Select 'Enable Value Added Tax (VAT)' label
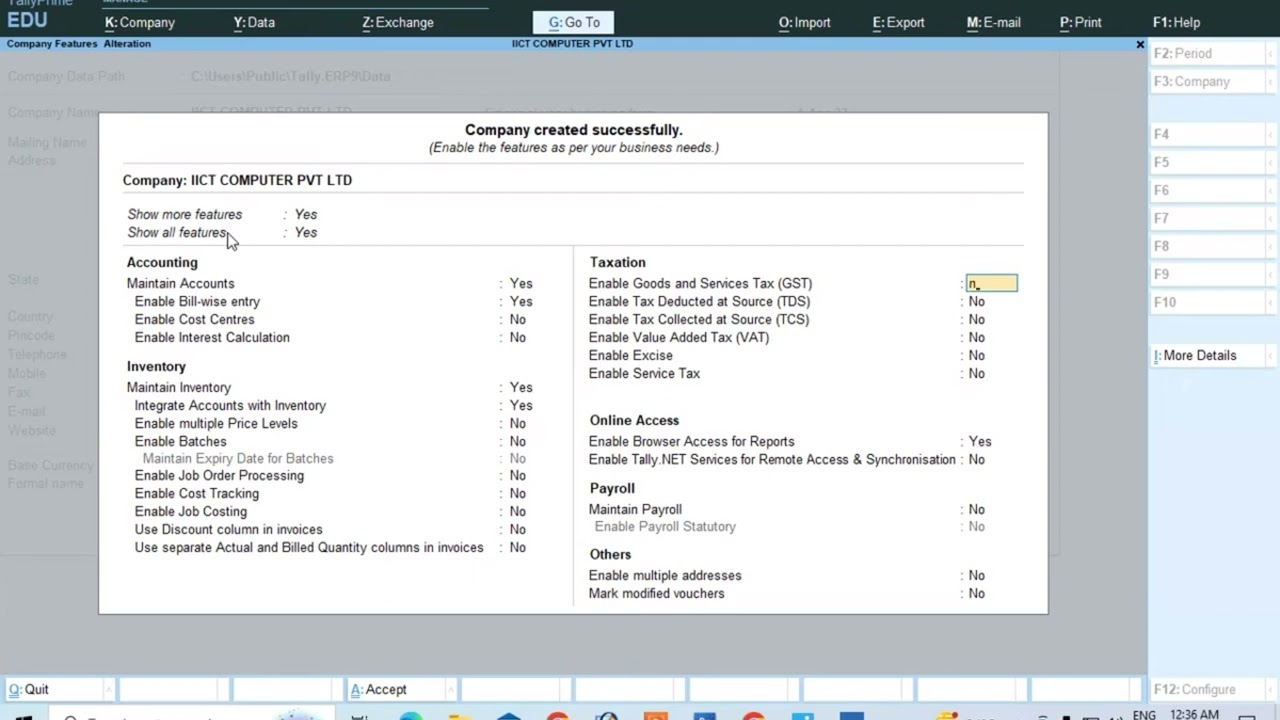Screen dimensions: 1280x720 (x=679, y=338)
